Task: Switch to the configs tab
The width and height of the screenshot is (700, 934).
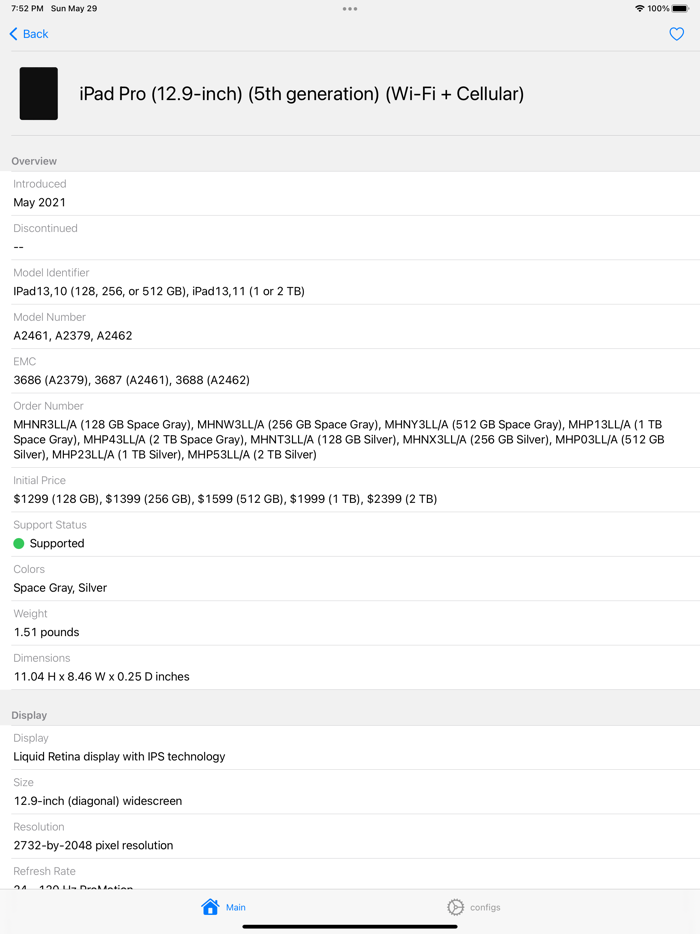Action: 473,906
